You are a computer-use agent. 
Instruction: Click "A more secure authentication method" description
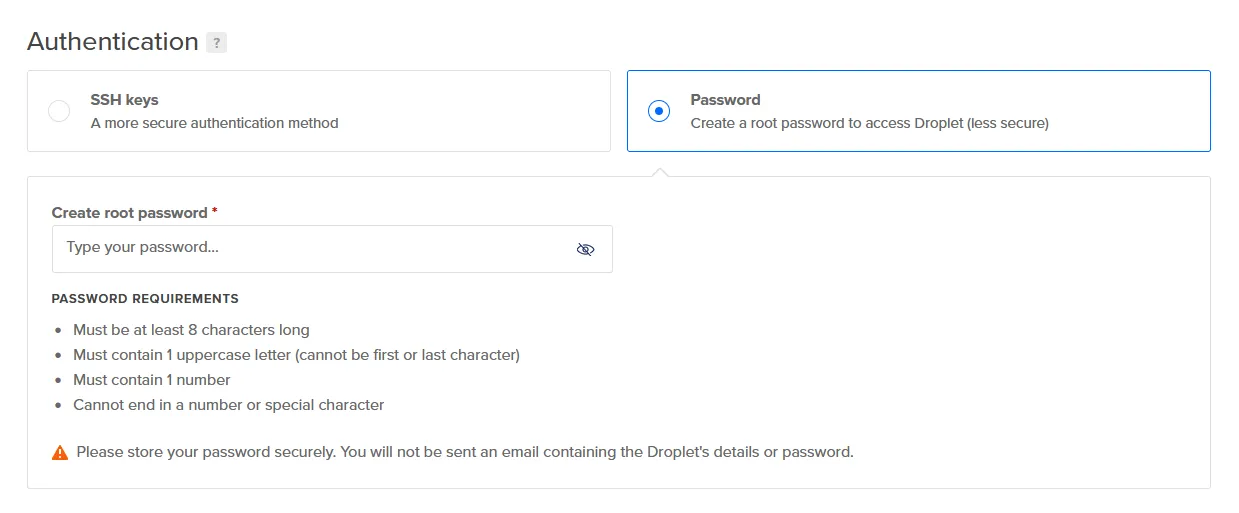pos(214,123)
